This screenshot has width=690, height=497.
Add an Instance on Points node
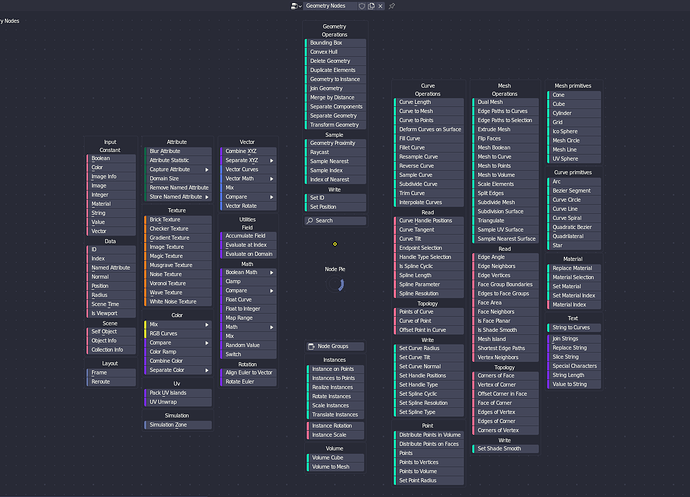tap(335, 369)
